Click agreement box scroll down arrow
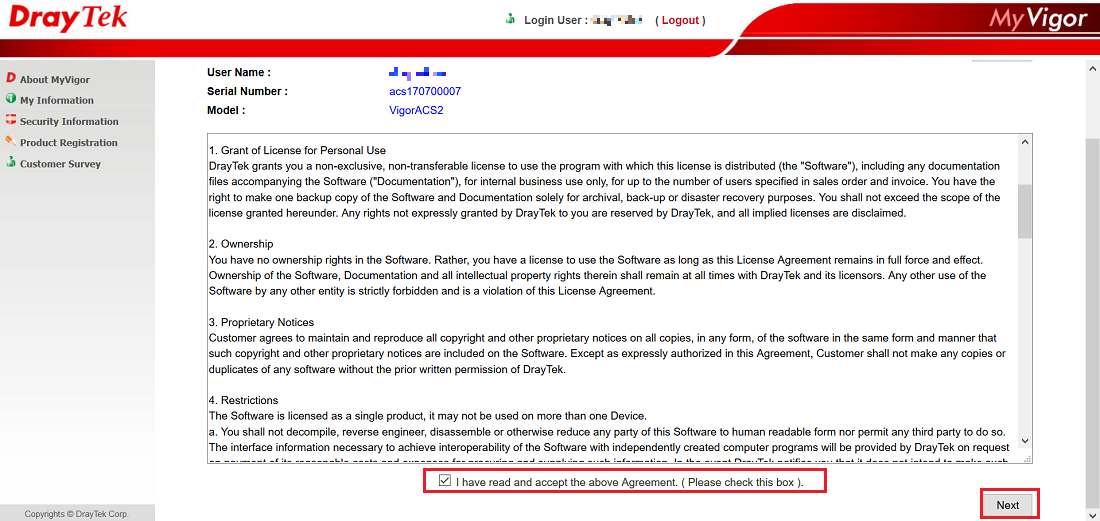 click(x=1024, y=441)
